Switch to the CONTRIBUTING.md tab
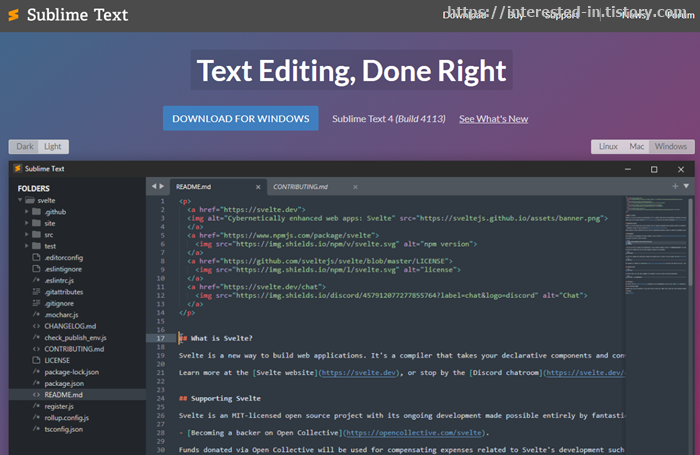 pos(300,187)
